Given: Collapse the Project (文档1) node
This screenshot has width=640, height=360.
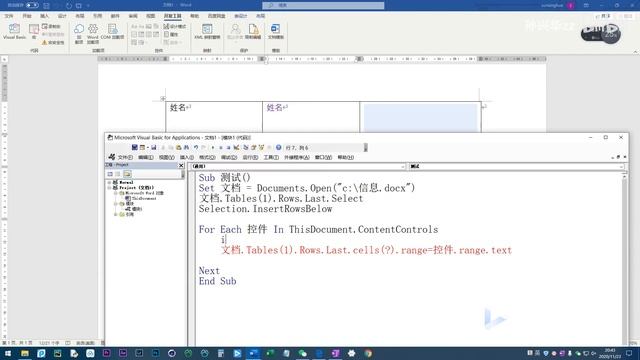Looking at the screenshot, I should (x=110, y=188).
